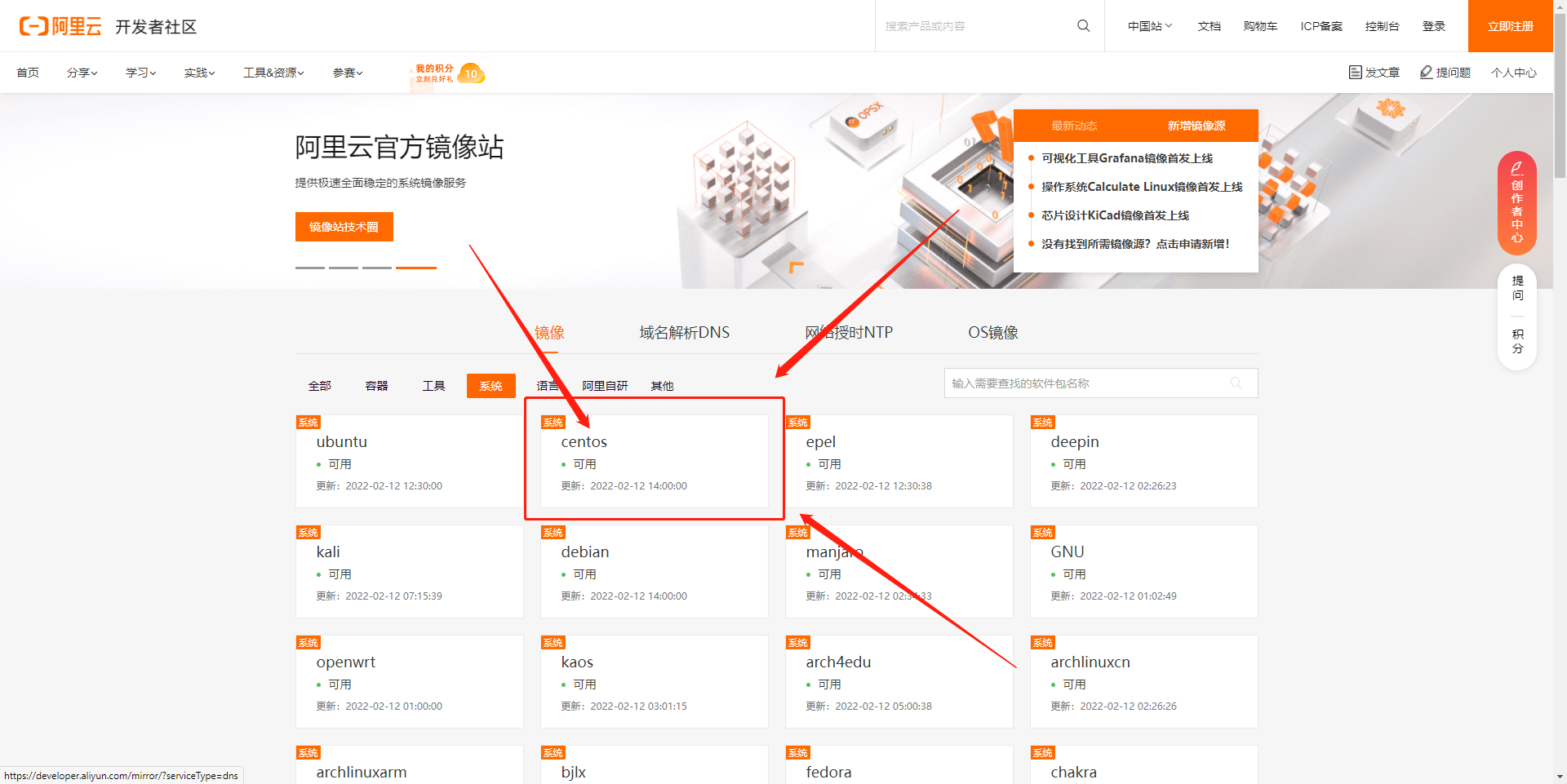The image size is (1567, 784).
Task: Expand the 中国站 region dropdown
Action: pyautogui.click(x=1149, y=26)
